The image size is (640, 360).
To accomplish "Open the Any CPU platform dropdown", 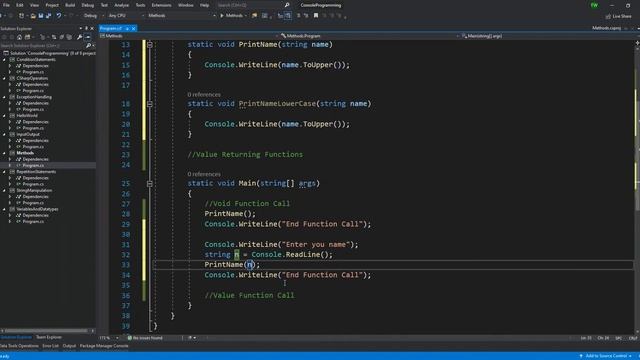I will click(x=126, y=16).
